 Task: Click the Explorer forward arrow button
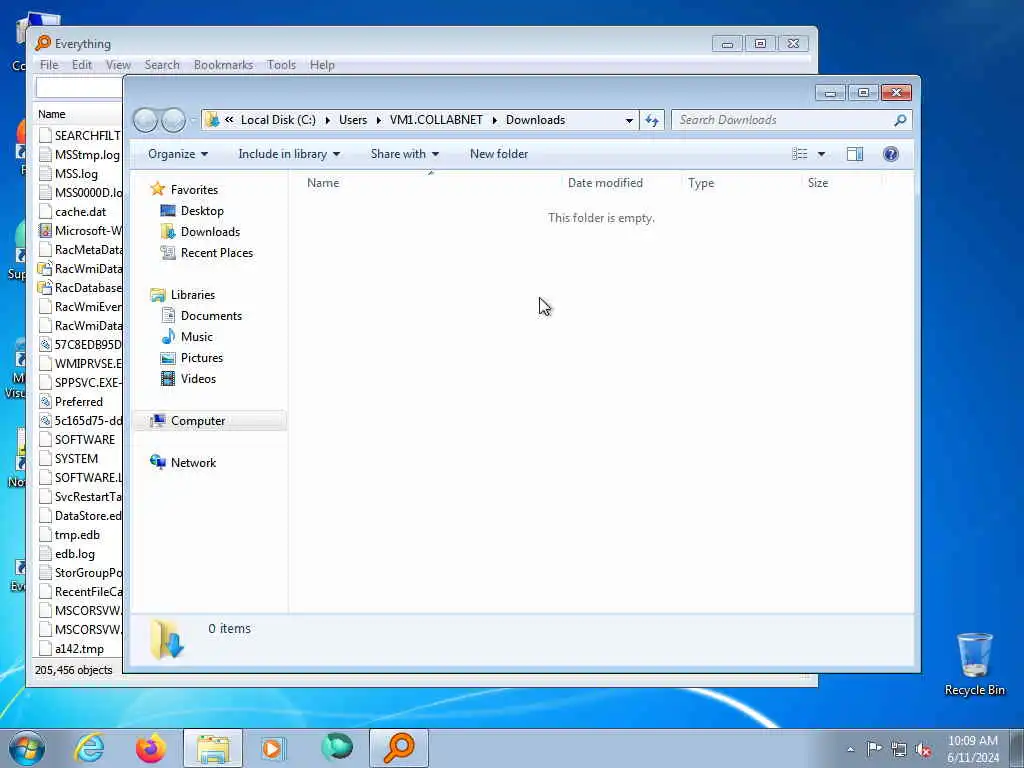[173, 120]
